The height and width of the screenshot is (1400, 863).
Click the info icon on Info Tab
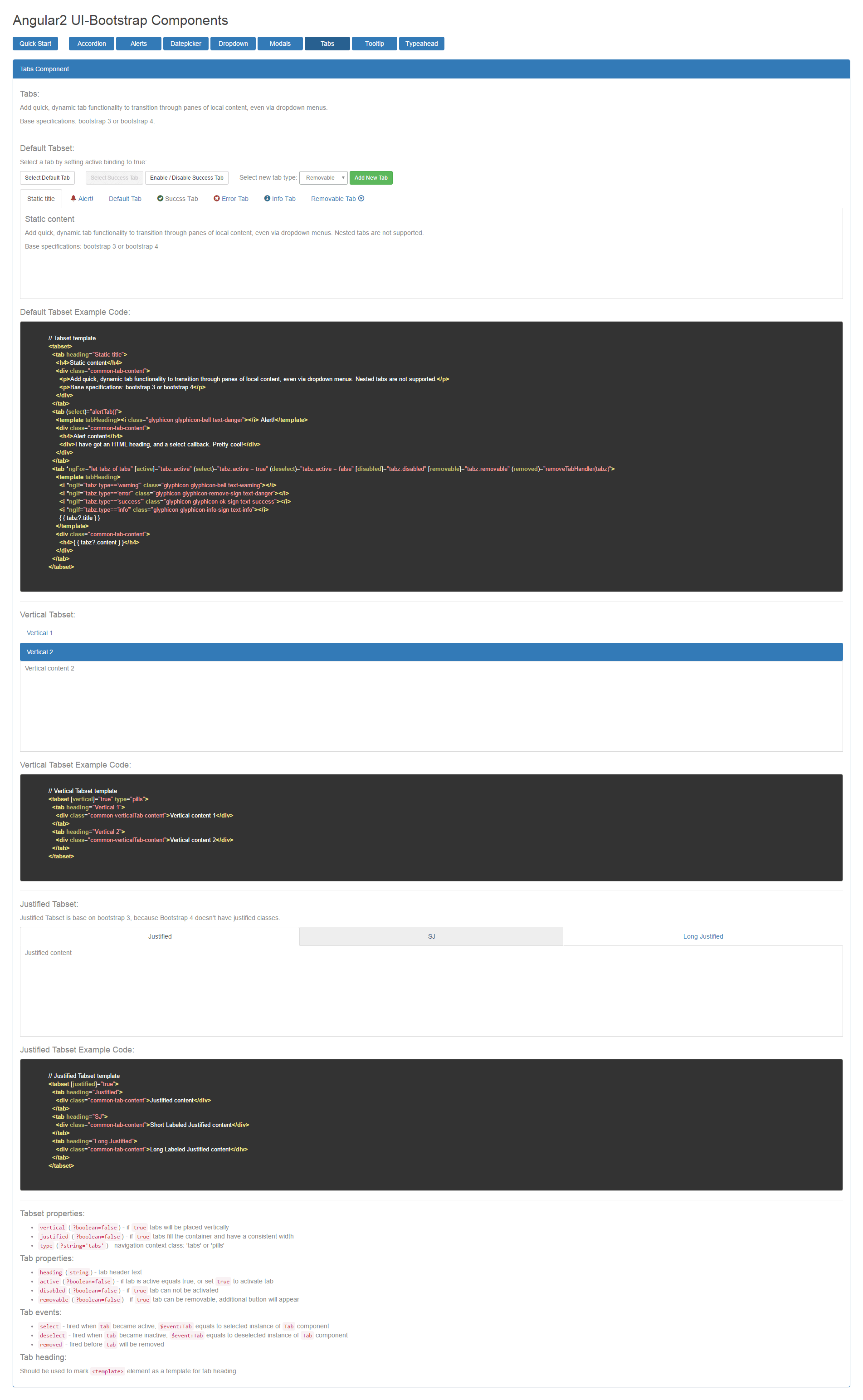267,198
